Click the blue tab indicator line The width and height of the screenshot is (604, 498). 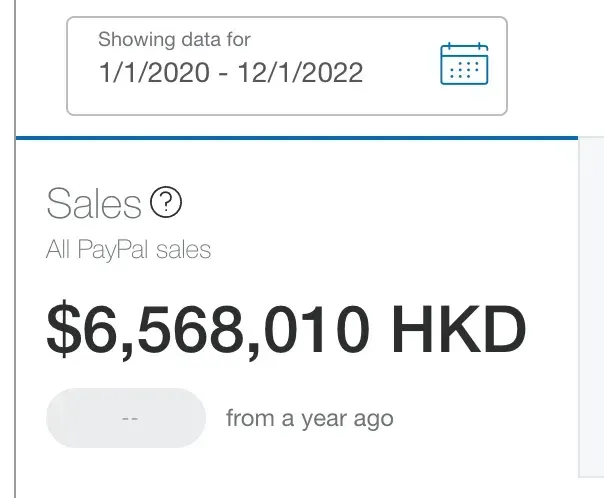[x=297, y=138]
